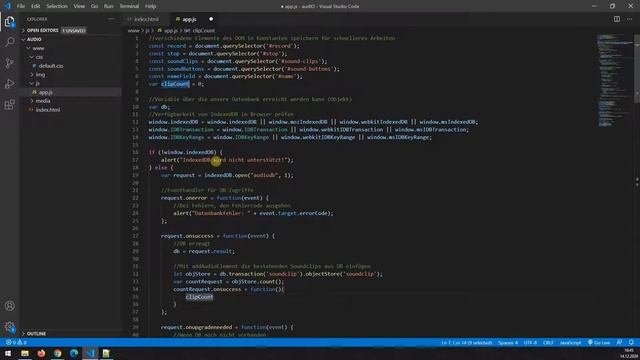
Task: Open the Run menu
Action: pos(109,6)
